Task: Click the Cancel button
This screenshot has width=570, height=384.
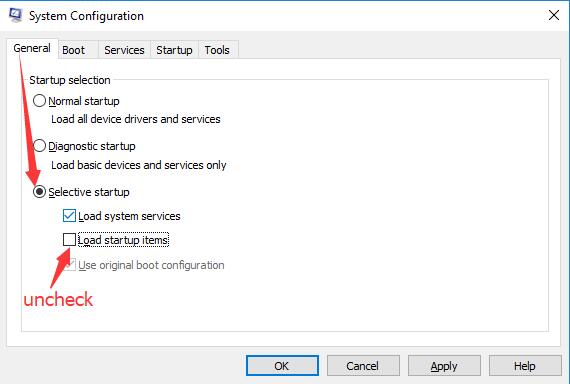Action: click(363, 365)
